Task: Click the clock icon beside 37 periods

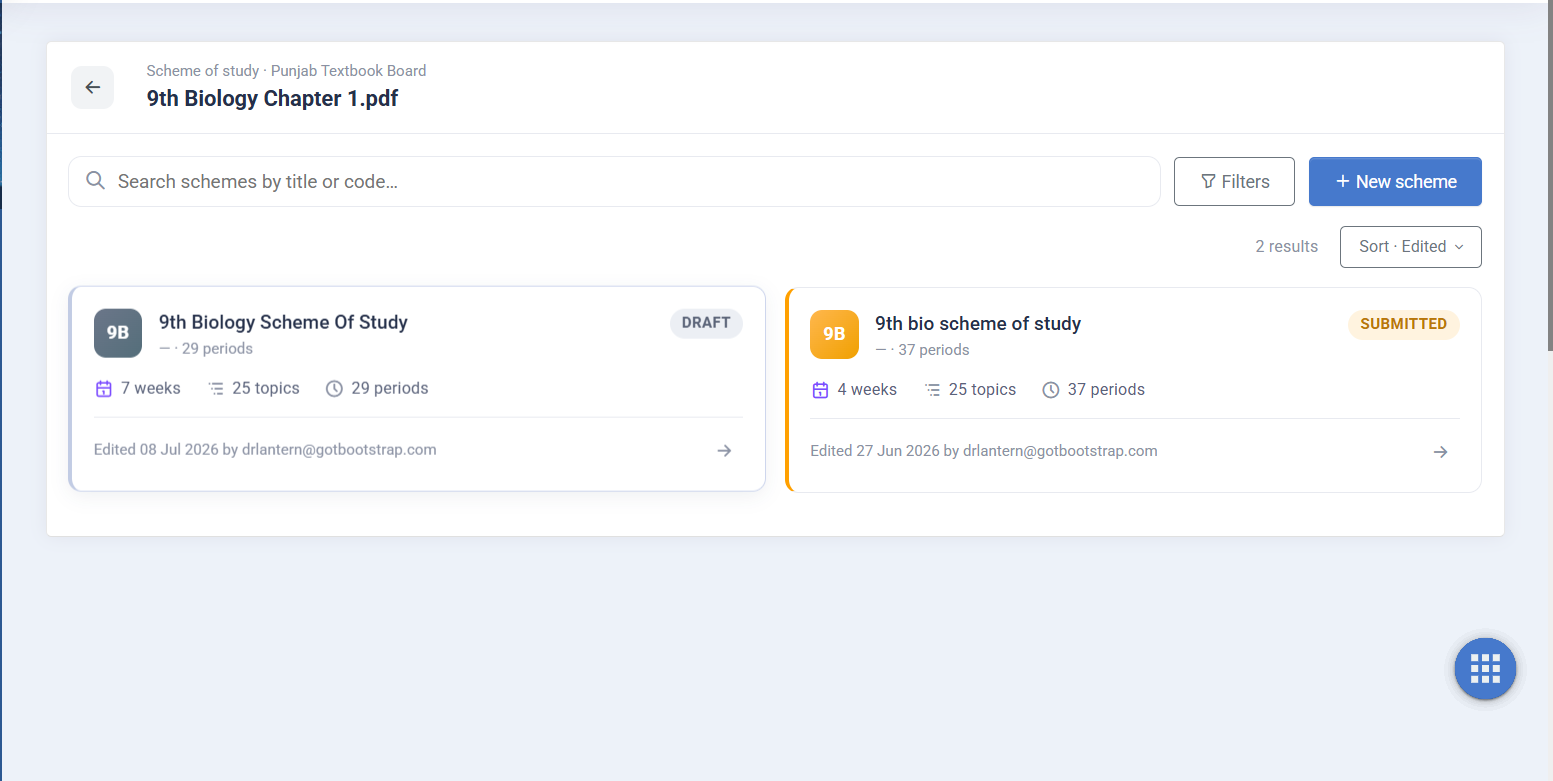Action: coord(1051,390)
